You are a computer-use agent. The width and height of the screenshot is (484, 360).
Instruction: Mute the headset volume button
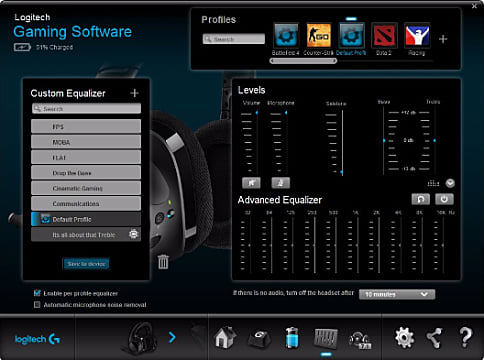[x=251, y=183]
